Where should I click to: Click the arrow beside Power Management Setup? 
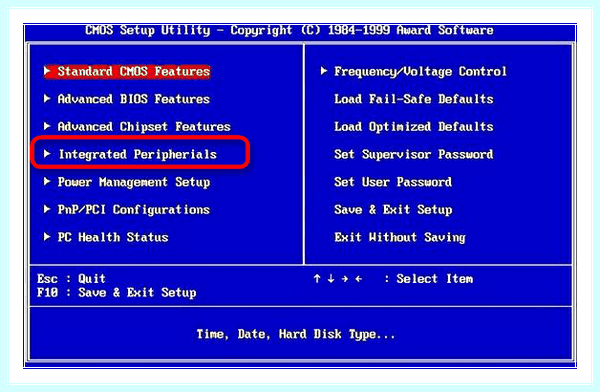click(x=47, y=181)
